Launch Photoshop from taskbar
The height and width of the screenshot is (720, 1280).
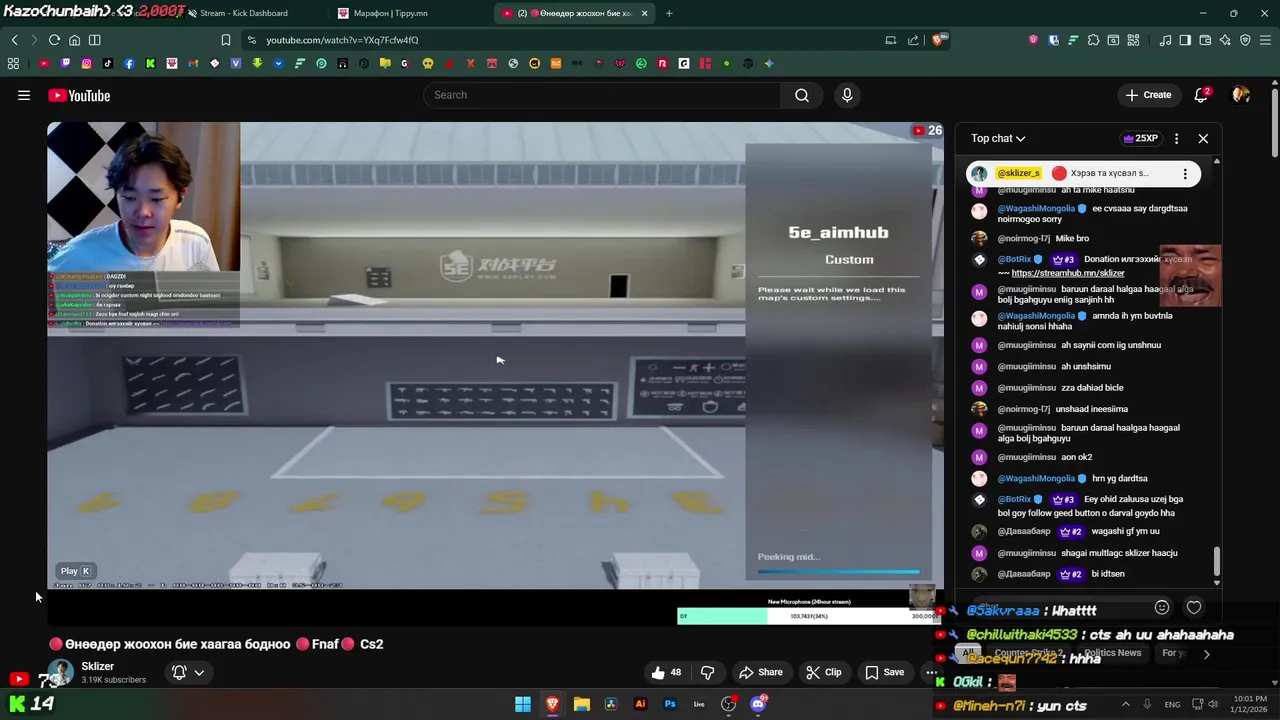click(670, 704)
